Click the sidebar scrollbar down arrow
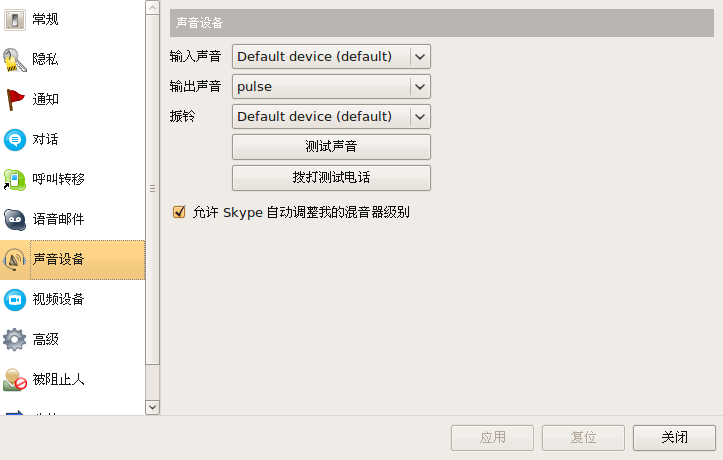 (x=152, y=407)
